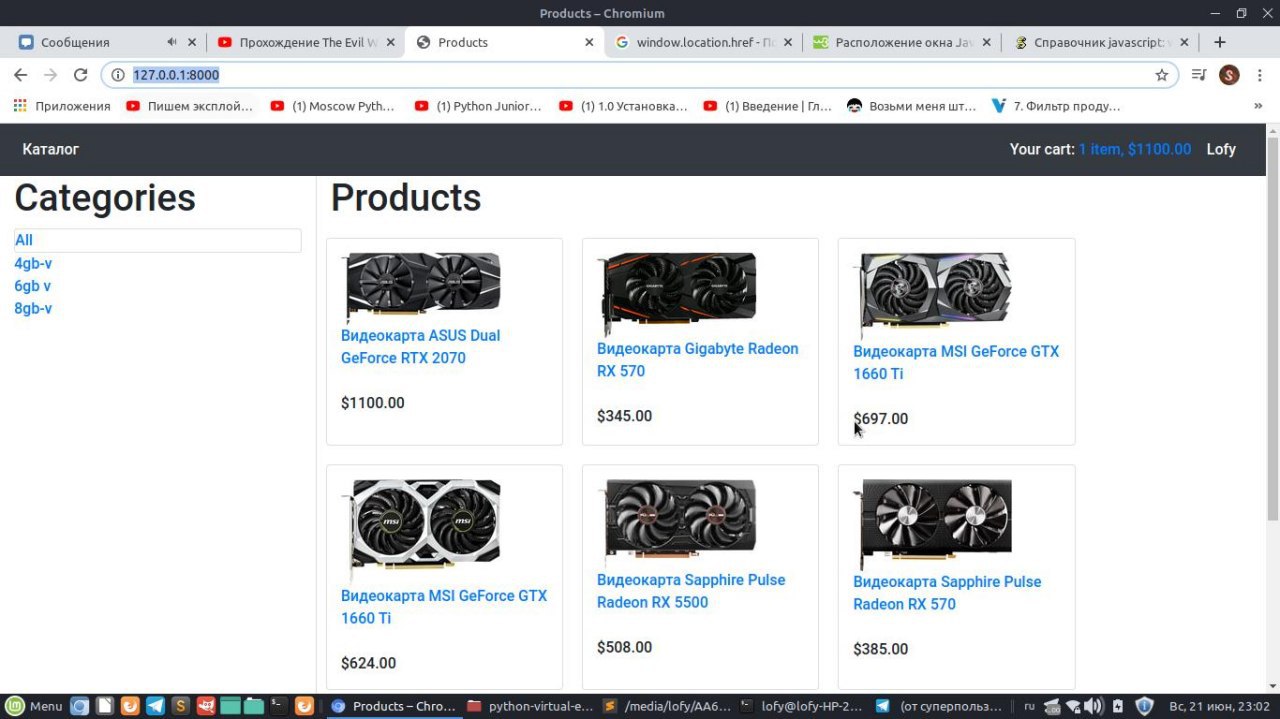The width and height of the screenshot is (1280, 719).
Task: Open the text editor launcher in the panel
Action: click(x=104, y=706)
